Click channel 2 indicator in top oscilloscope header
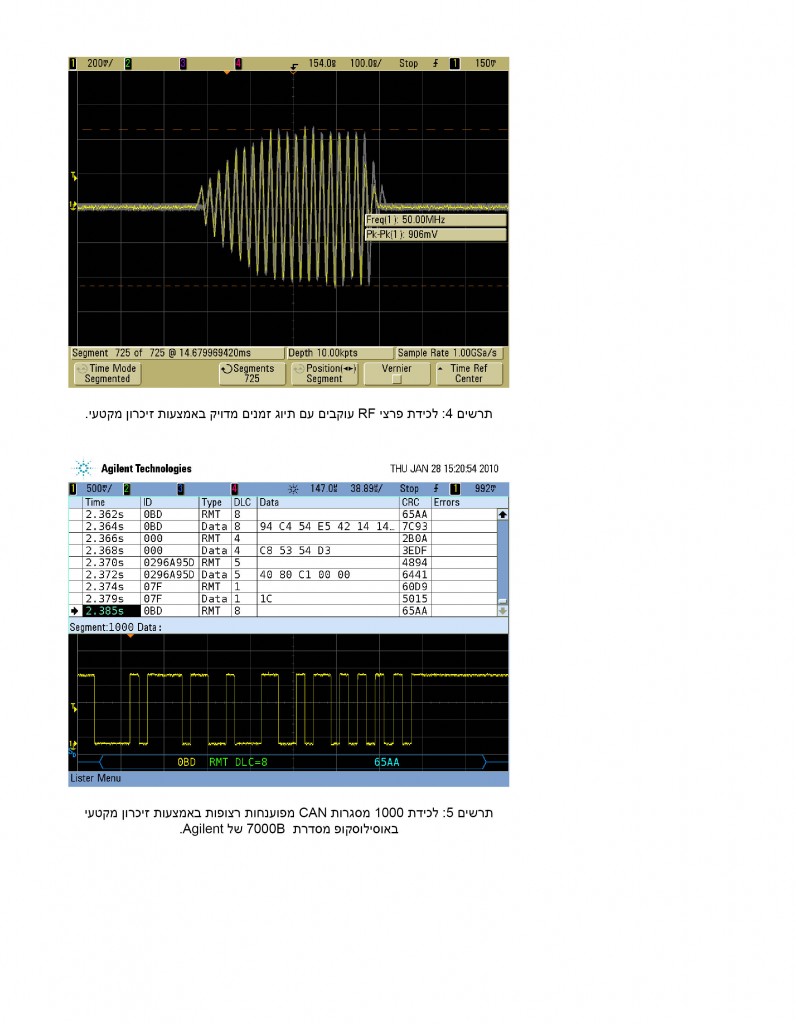The width and height of the screenshot is (796, 1024). tap(128, 63)
